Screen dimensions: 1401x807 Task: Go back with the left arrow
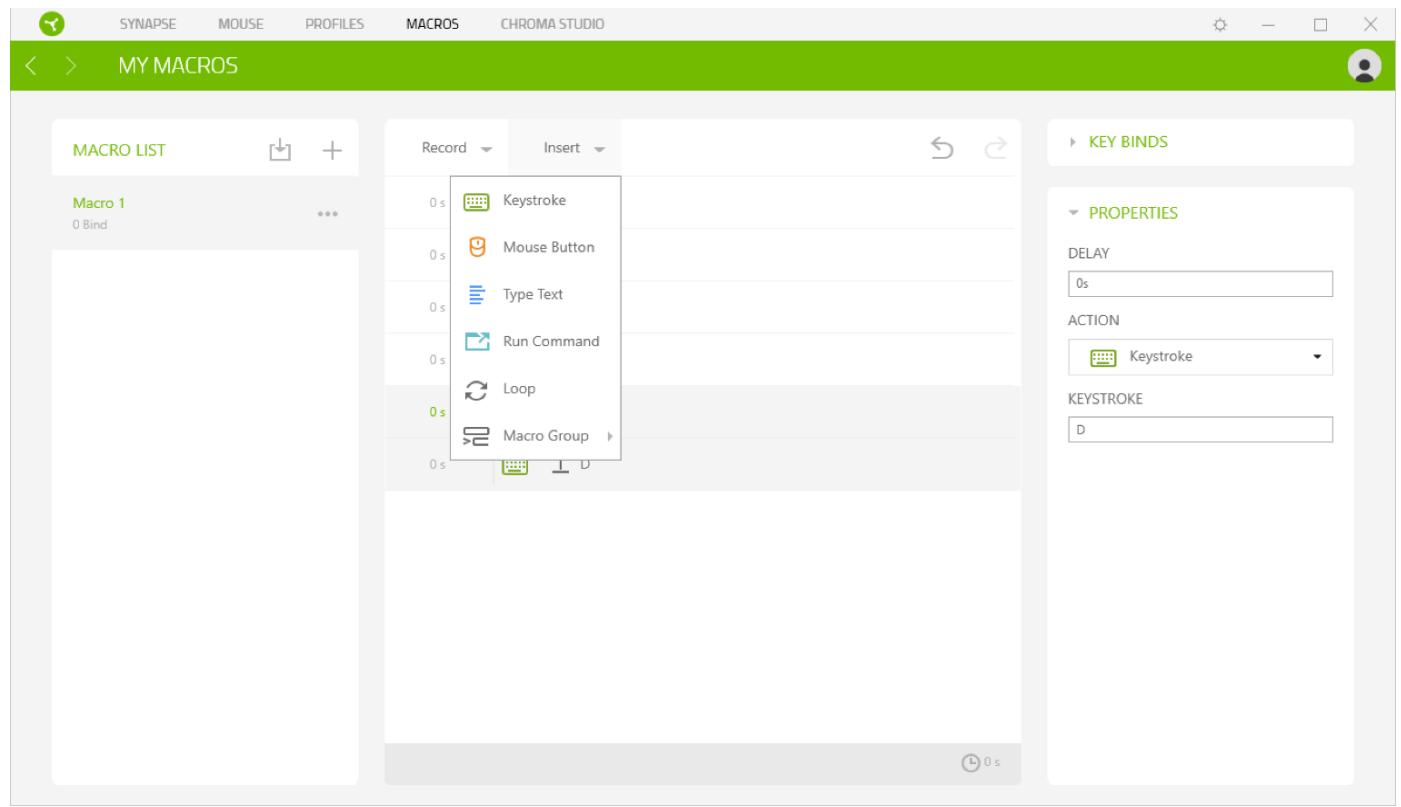(30, 66)
